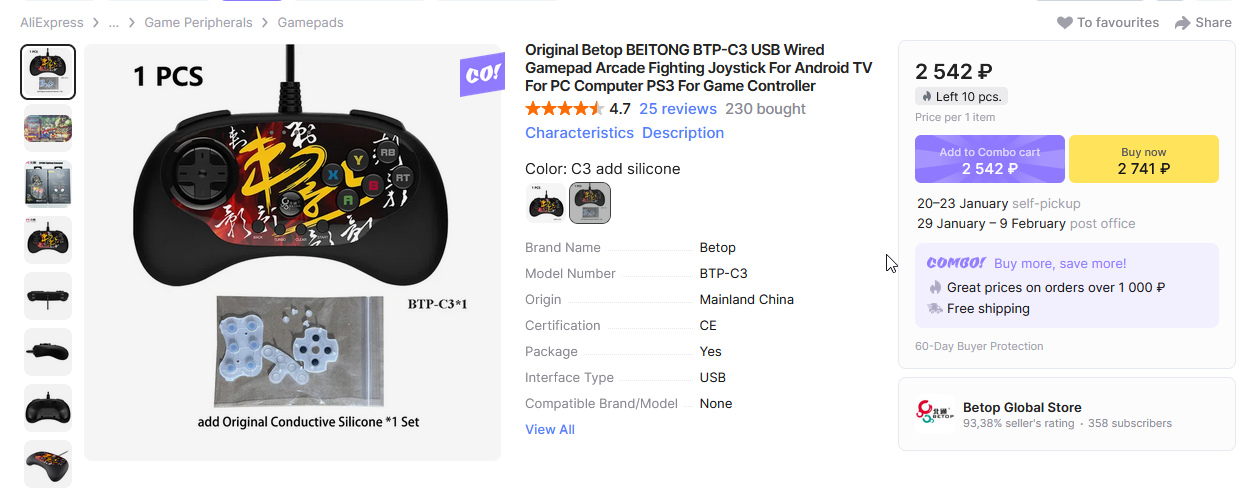This screenshot has width=1245, height=504.
Task: Click the heart icon for favourites
Action: click(1065, 23)
